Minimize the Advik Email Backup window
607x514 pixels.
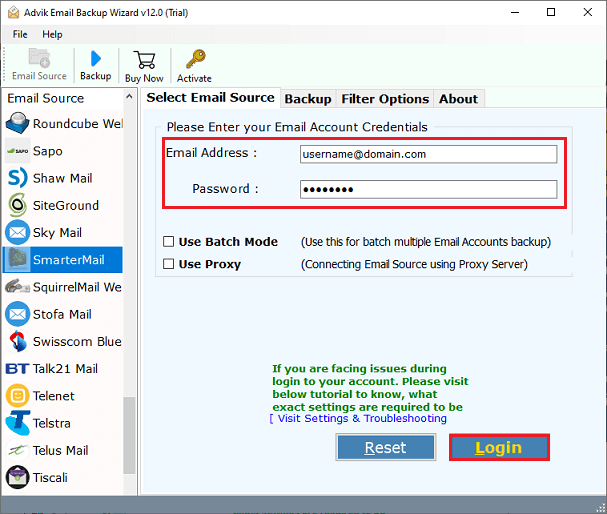pyautogui.click(x=515, y=12)
